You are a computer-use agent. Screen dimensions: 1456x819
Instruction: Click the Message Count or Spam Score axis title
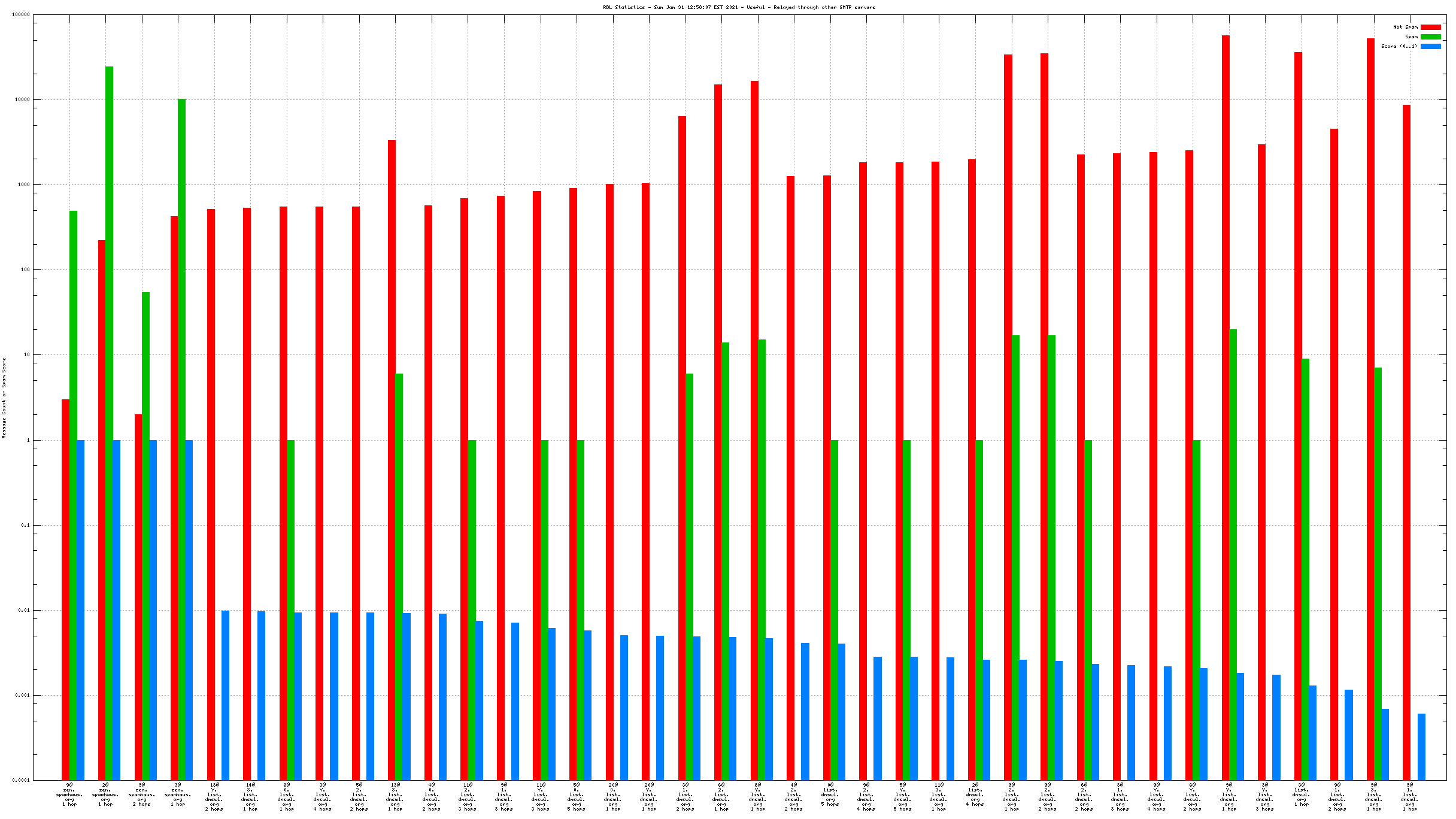[x=4, y=398]
